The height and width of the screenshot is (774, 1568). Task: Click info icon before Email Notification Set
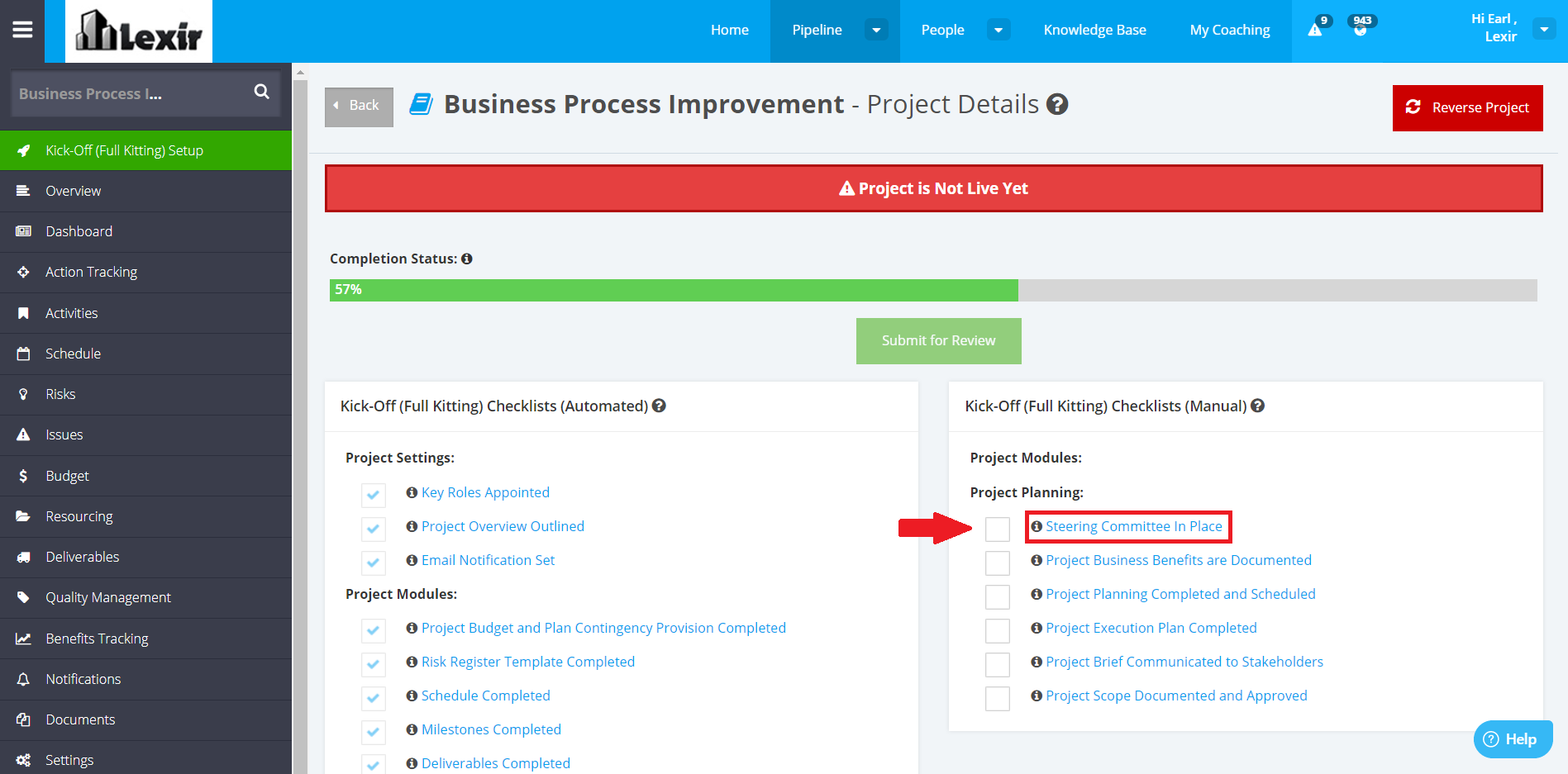(x=412, y=560)
